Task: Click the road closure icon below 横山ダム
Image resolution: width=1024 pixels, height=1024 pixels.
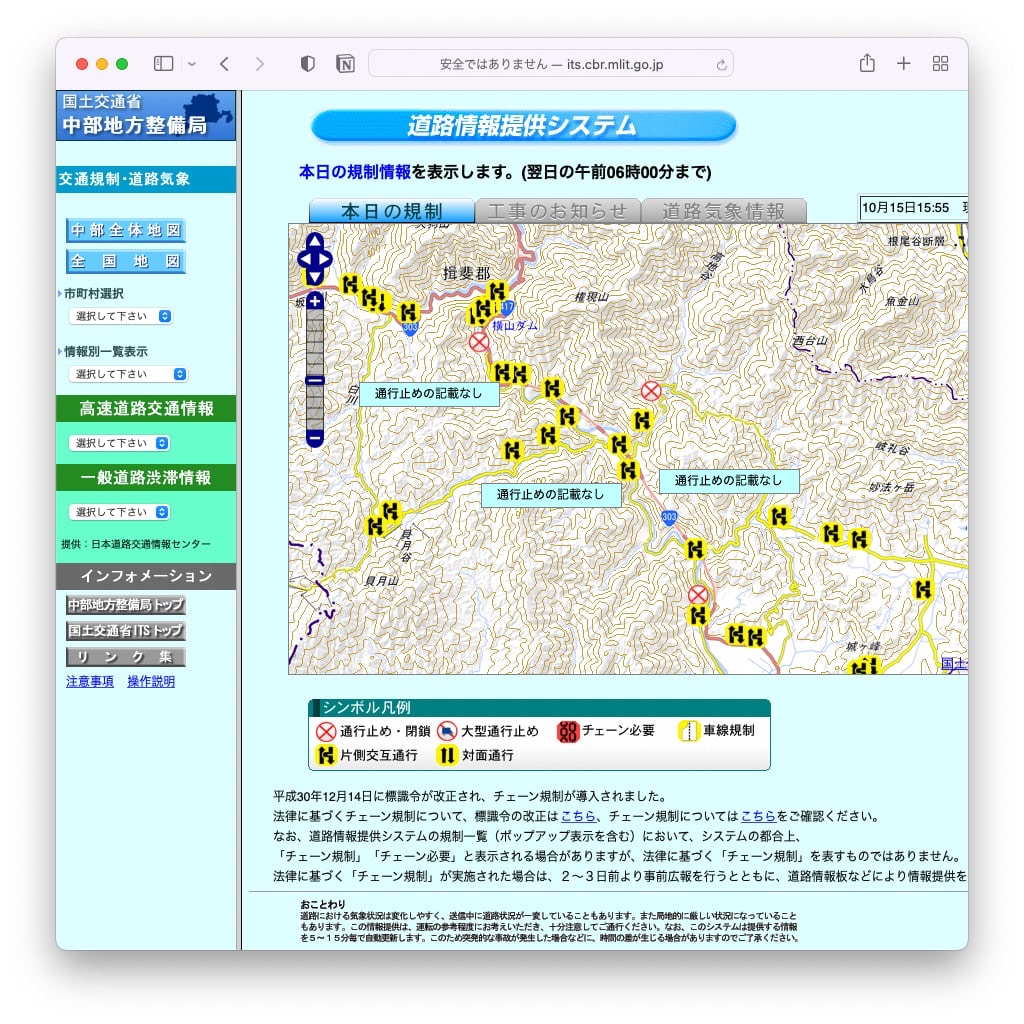Action: [479, 342]
